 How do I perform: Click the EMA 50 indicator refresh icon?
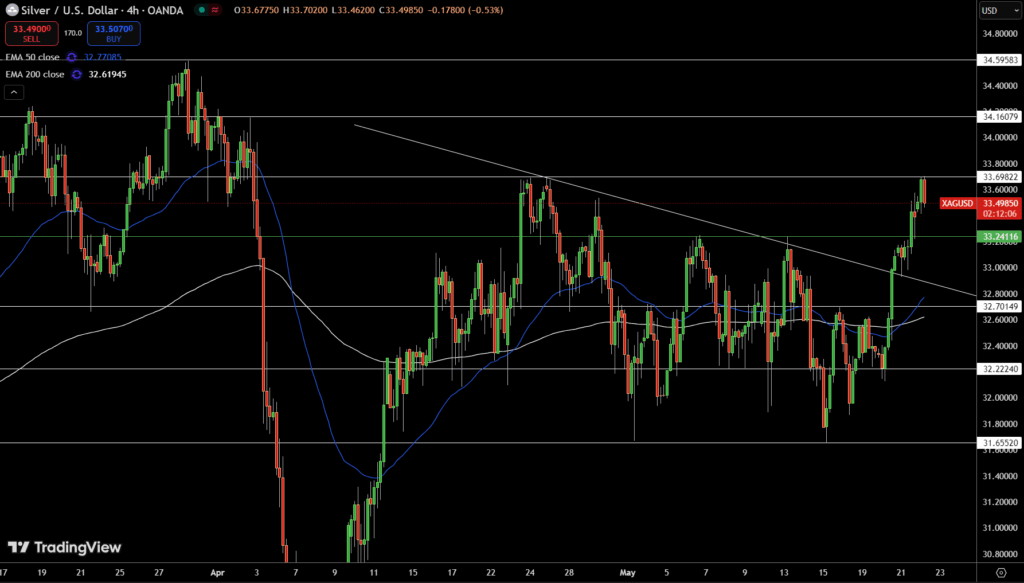(x=71, y=57)
